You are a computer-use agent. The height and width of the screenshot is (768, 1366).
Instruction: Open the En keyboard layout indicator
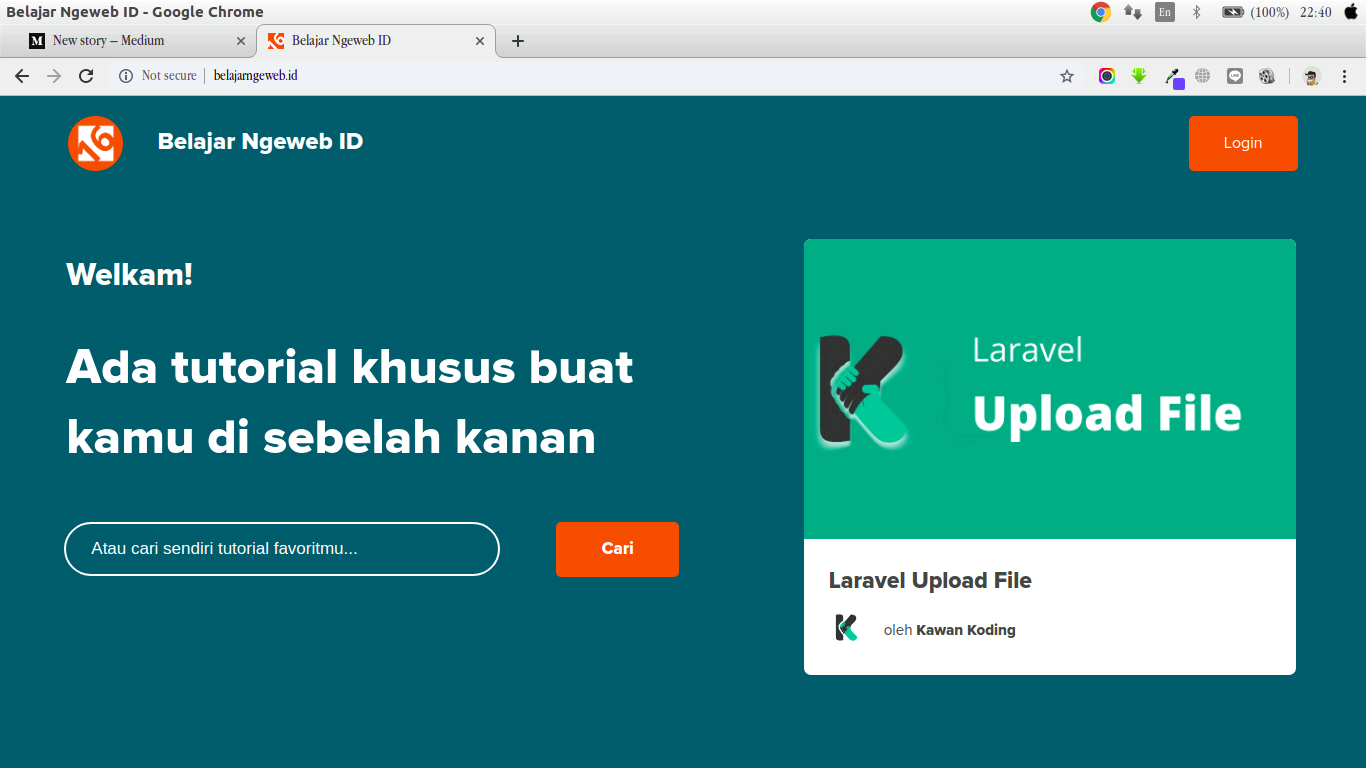pyautogui.click(x=1165, y=12)
